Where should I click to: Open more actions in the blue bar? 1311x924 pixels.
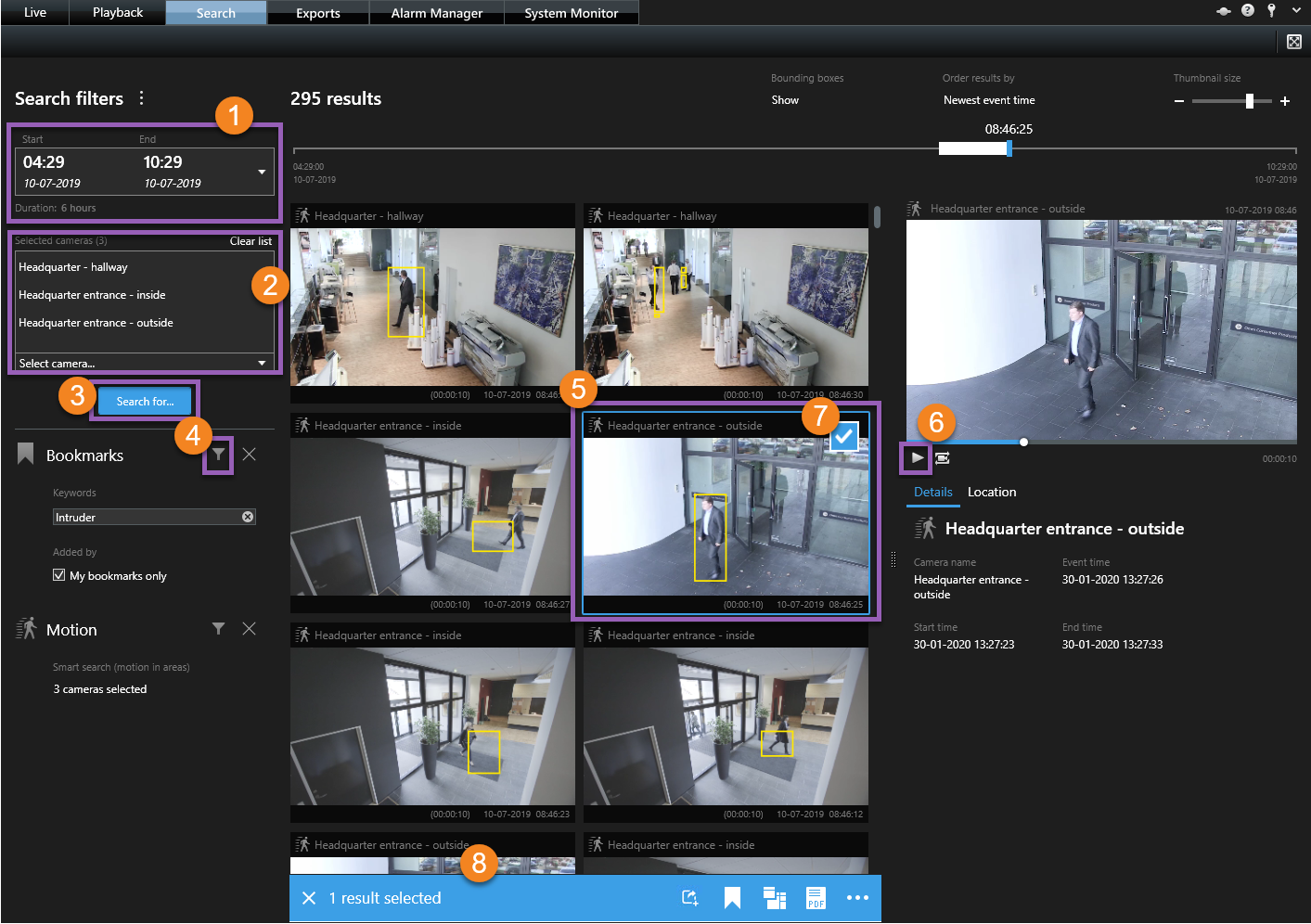[857, 898]
